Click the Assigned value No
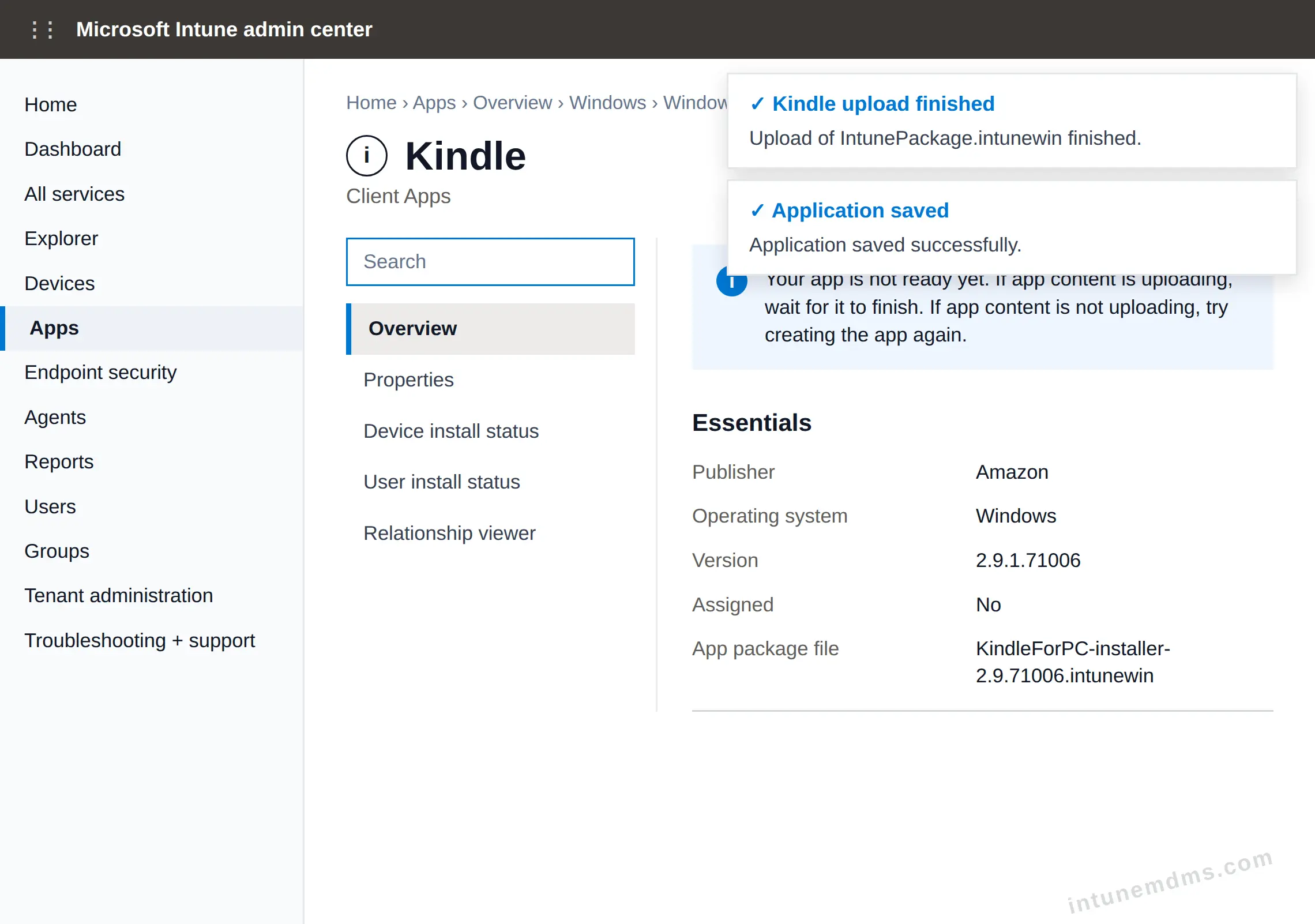 [x=989, y=605]
